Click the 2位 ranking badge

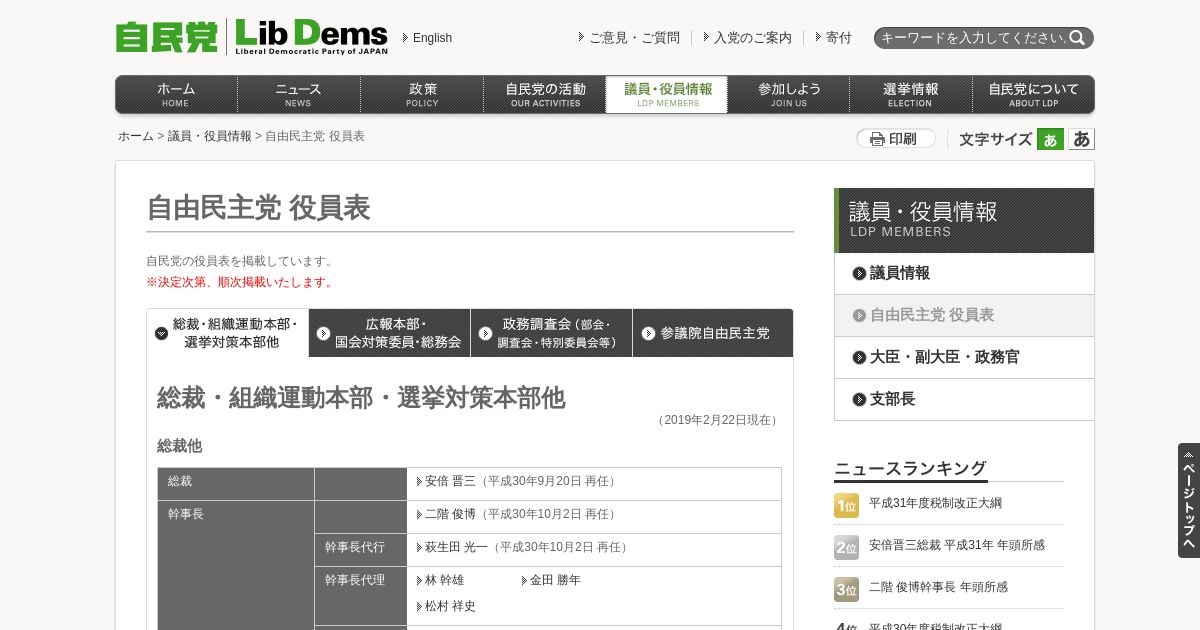coord(846,547)
